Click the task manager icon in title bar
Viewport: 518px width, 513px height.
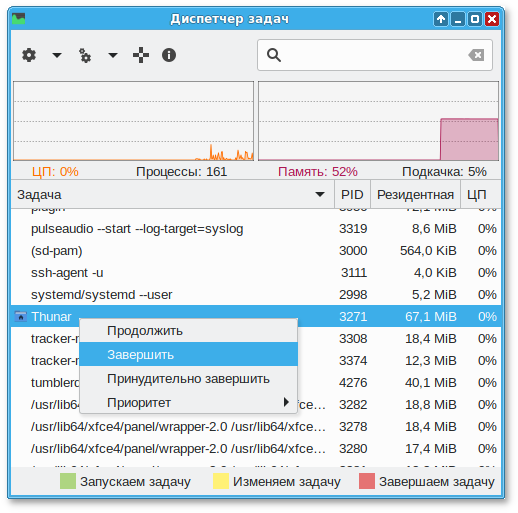(19, 19)
